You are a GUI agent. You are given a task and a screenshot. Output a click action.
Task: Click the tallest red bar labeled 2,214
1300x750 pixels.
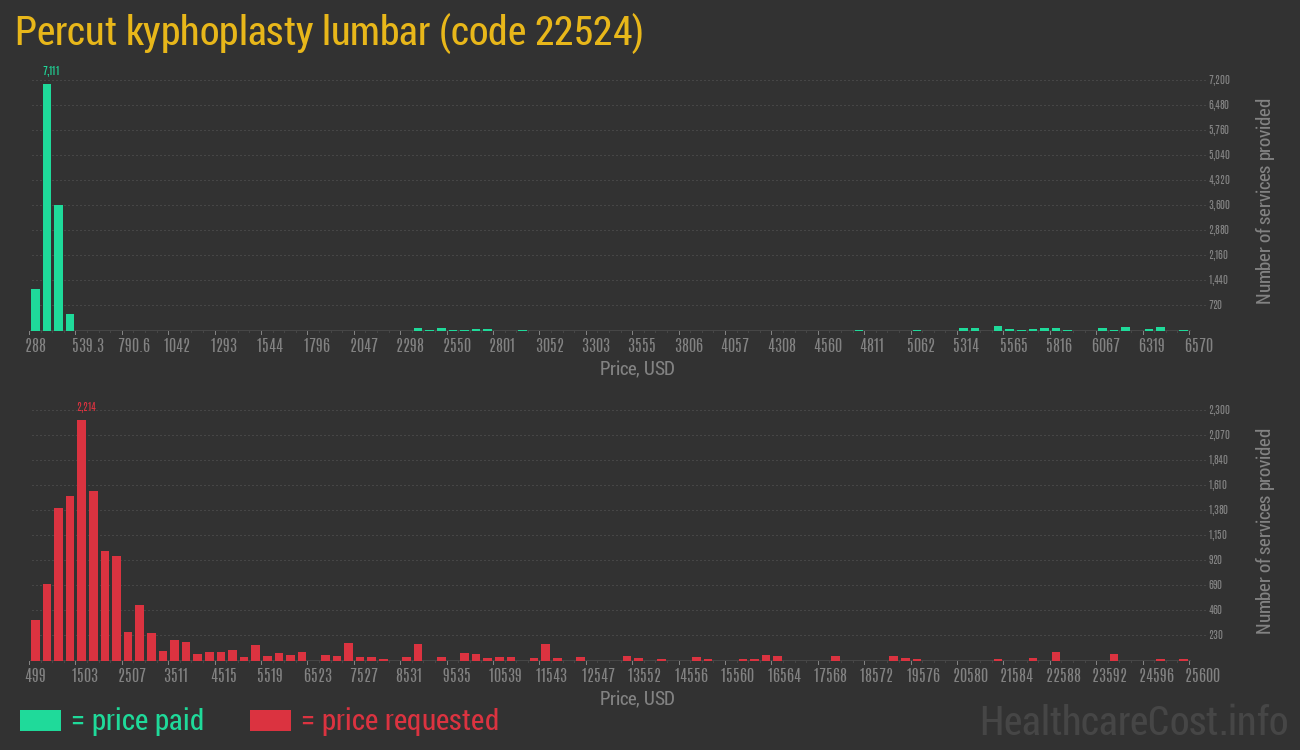click(81, 540)
